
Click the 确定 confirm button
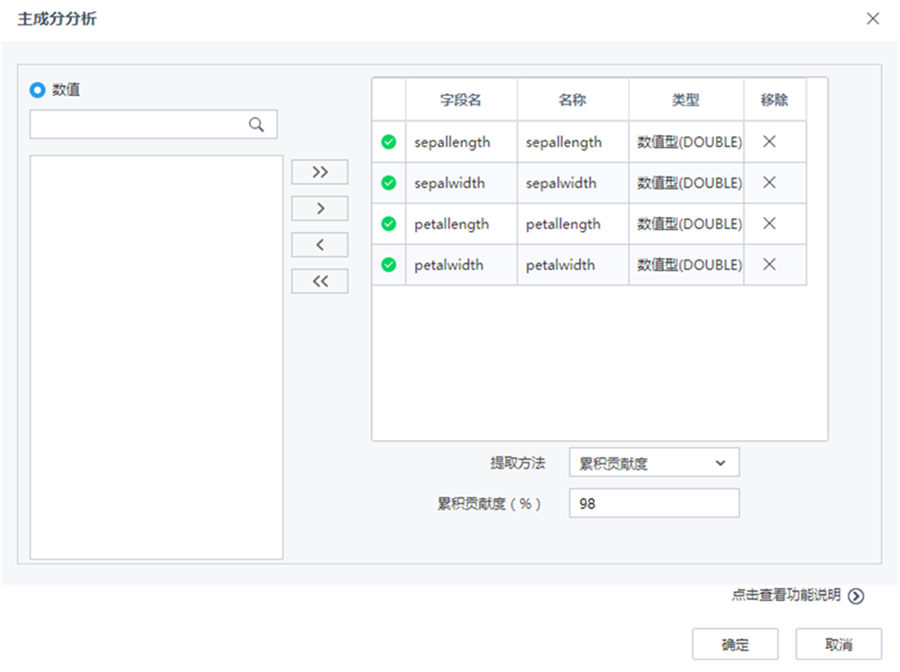[735, 644]
